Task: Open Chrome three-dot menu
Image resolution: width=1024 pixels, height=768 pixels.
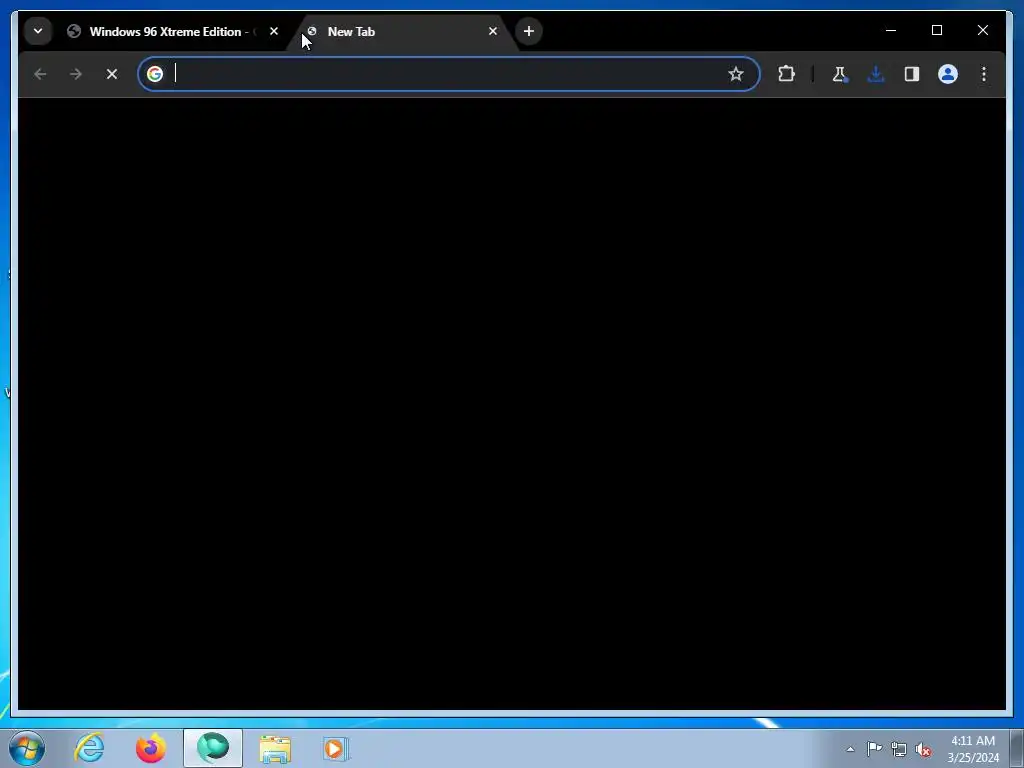Action: [984, 74]
